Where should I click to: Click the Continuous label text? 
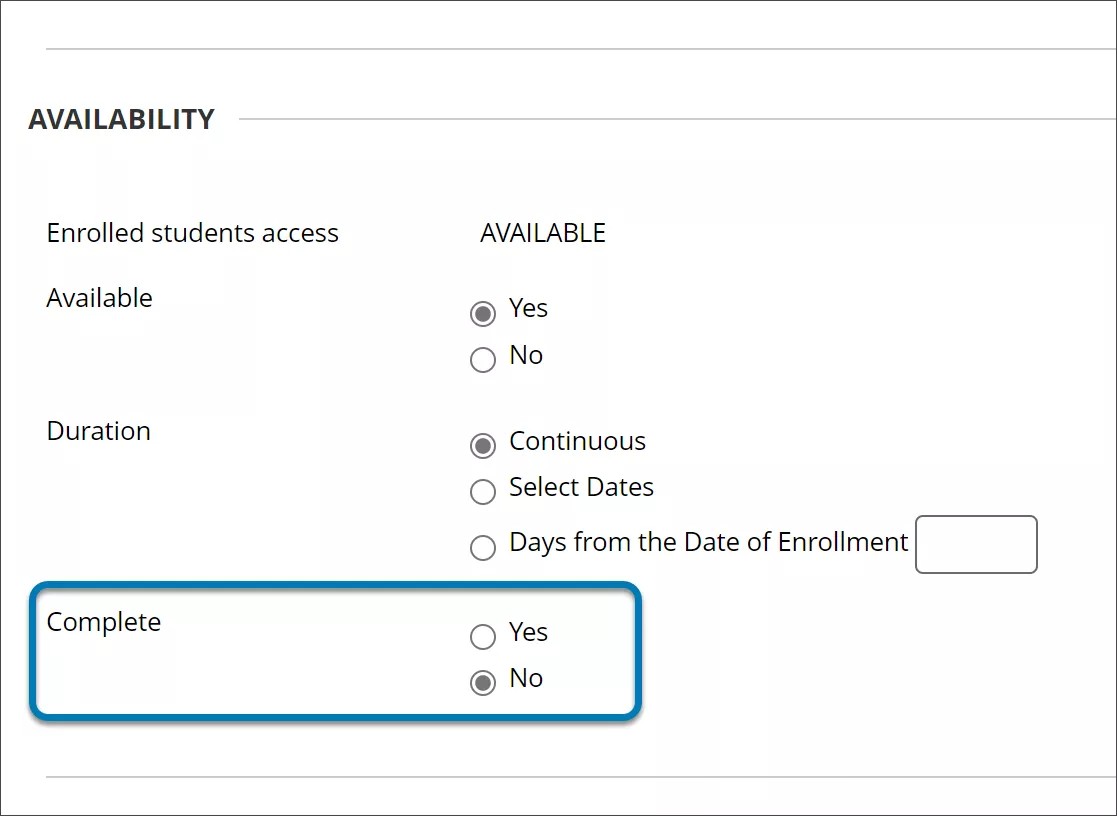578,441
